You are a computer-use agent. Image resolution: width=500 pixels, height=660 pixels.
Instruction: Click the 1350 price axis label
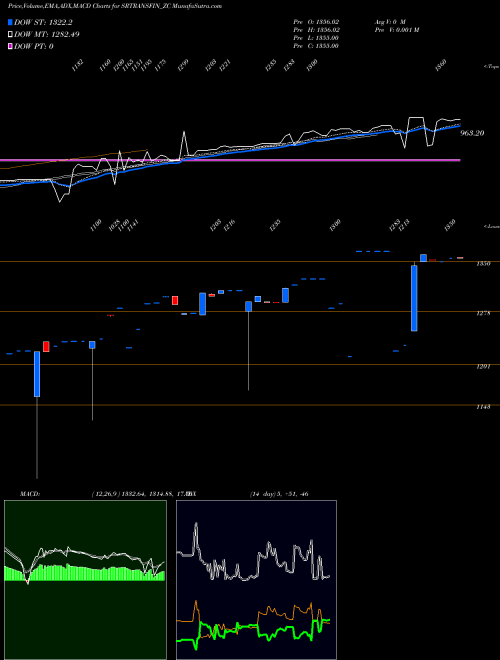484,263
